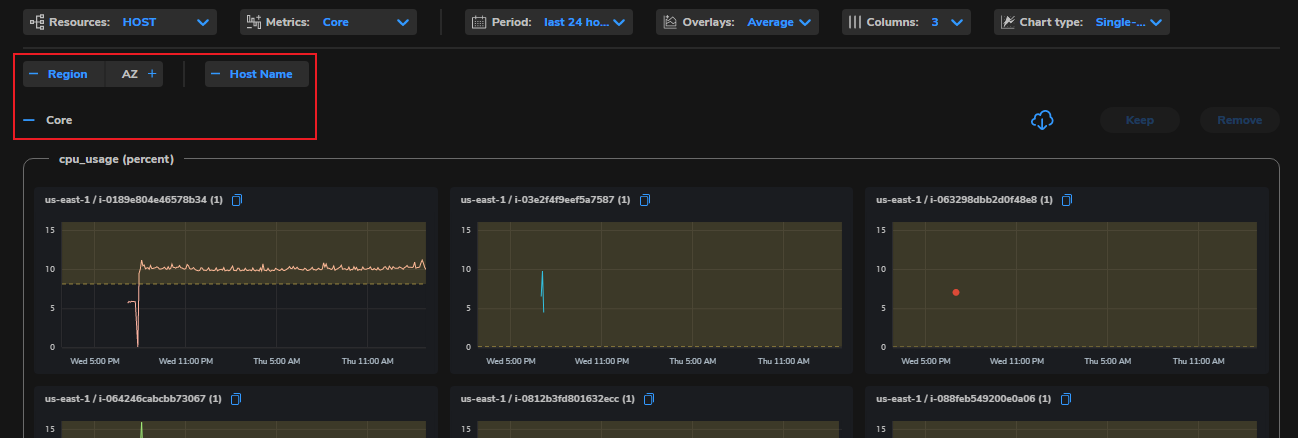Copy chart i-0189e804e46578b34 via its copy icon
Image resolution: width=1298 pixels, height=438 pixels.
(237, 200)
